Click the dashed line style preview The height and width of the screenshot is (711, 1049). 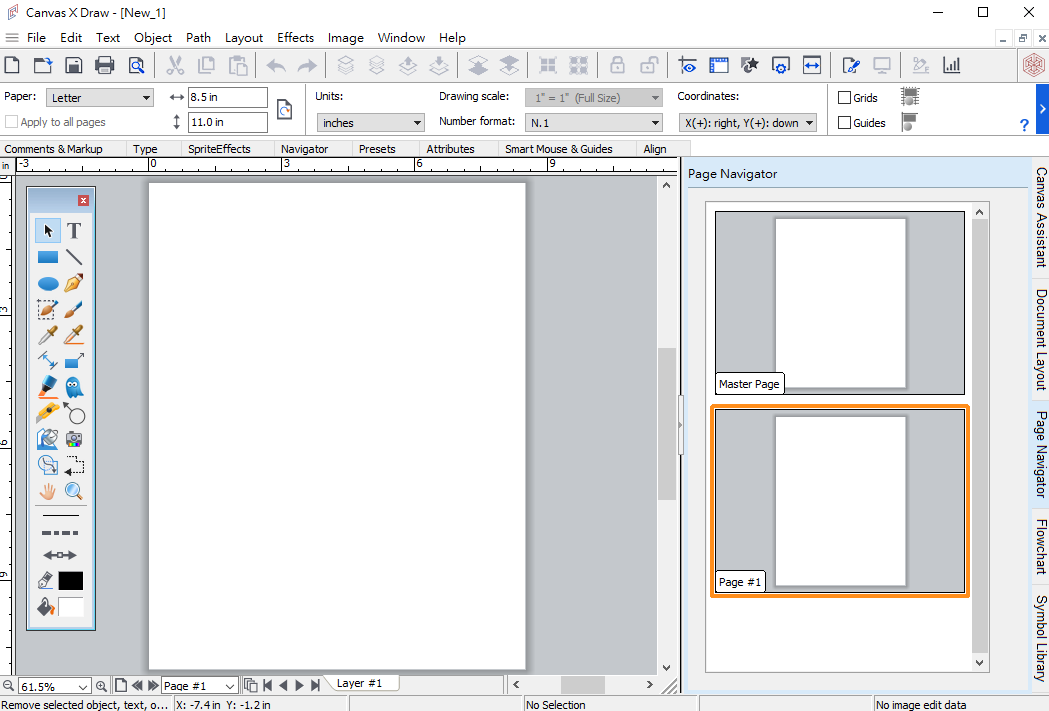coord(60,533)
